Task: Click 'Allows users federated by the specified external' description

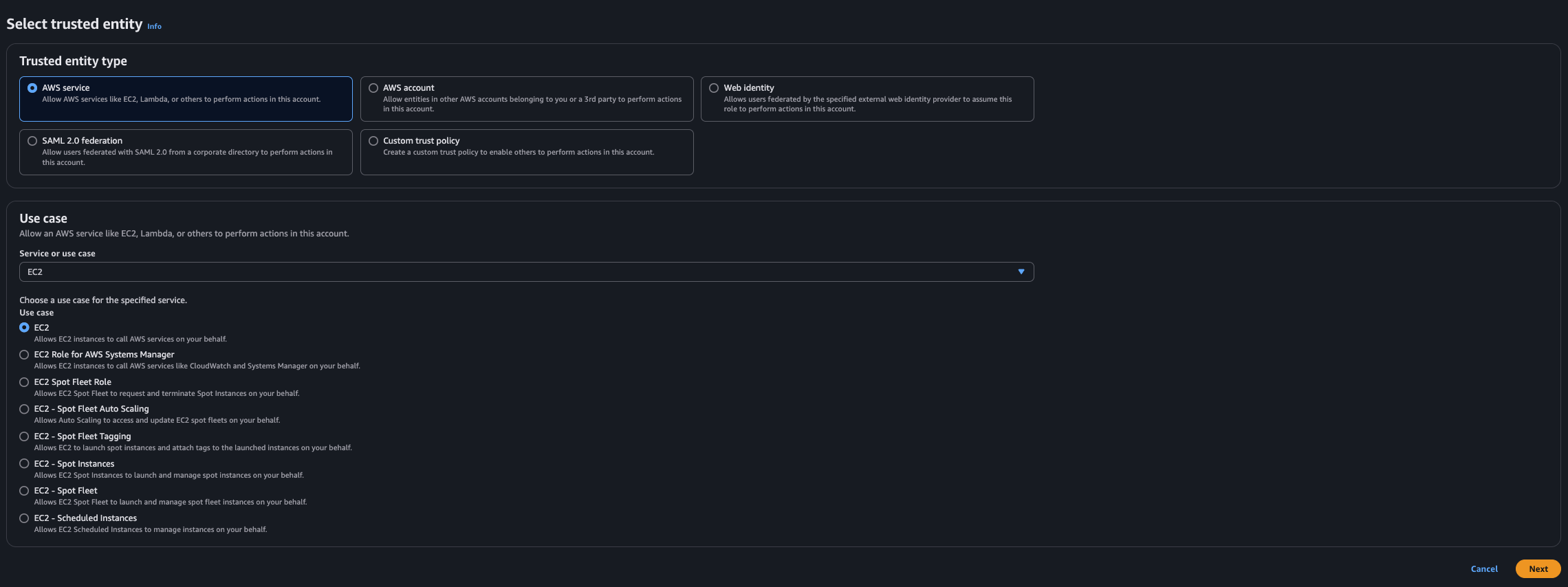Action: click(x=868, y=104)
